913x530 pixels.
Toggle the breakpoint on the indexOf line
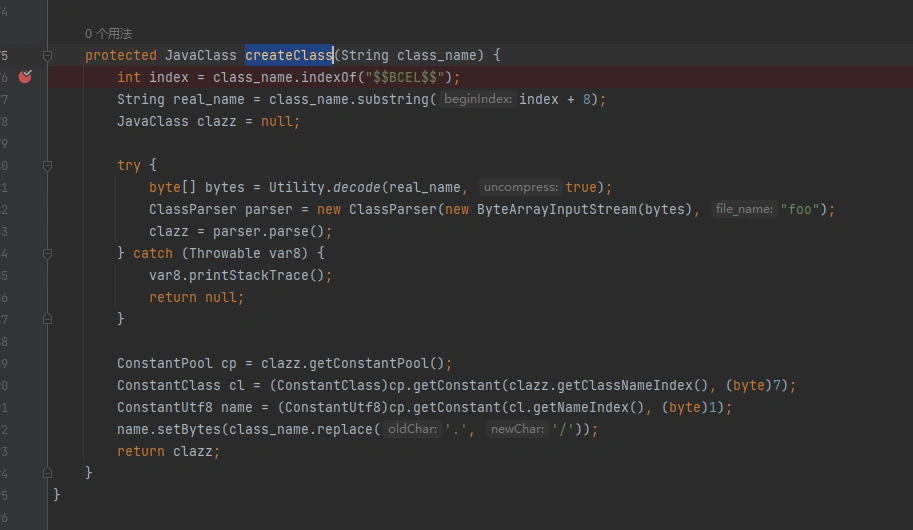26,77
